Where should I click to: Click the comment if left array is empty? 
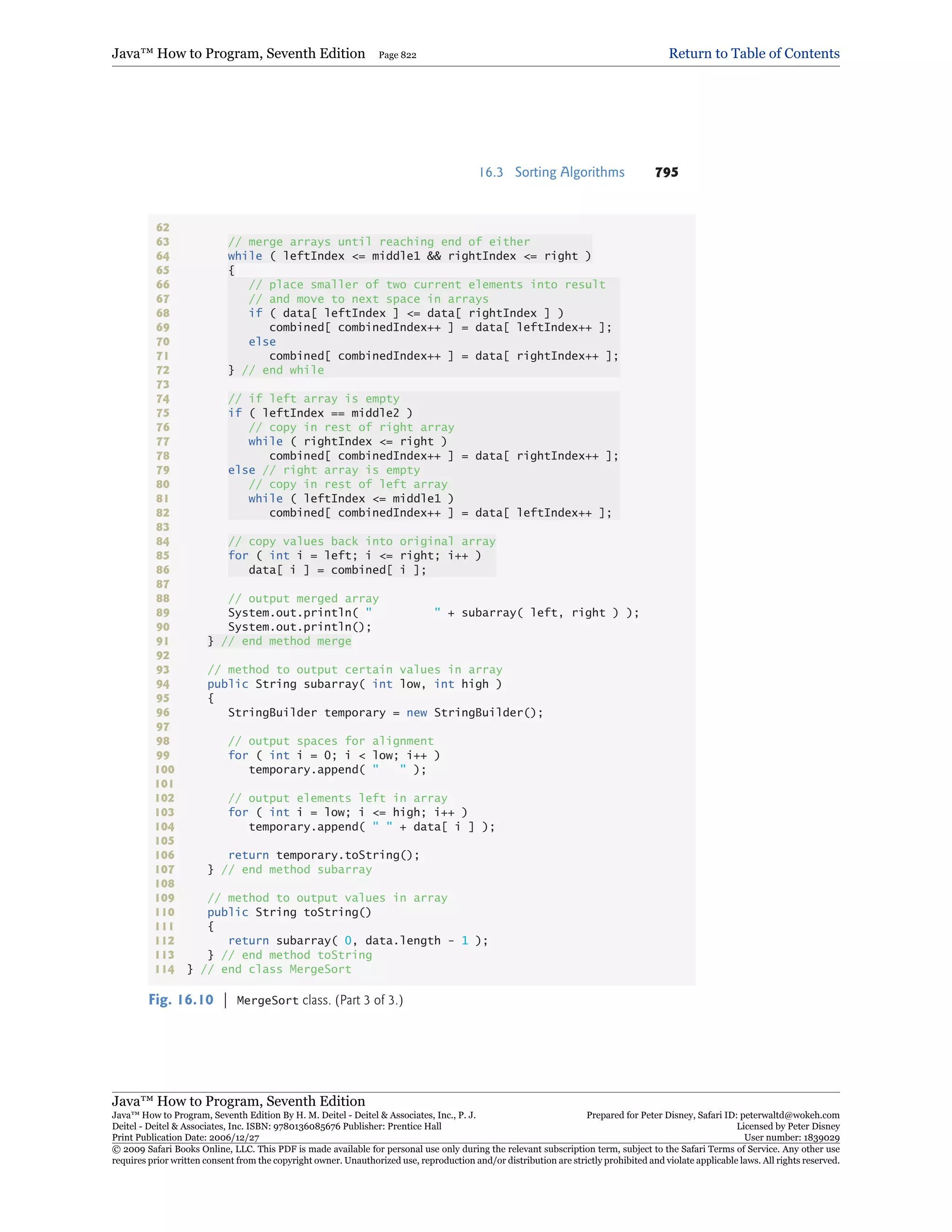point(314,399)
